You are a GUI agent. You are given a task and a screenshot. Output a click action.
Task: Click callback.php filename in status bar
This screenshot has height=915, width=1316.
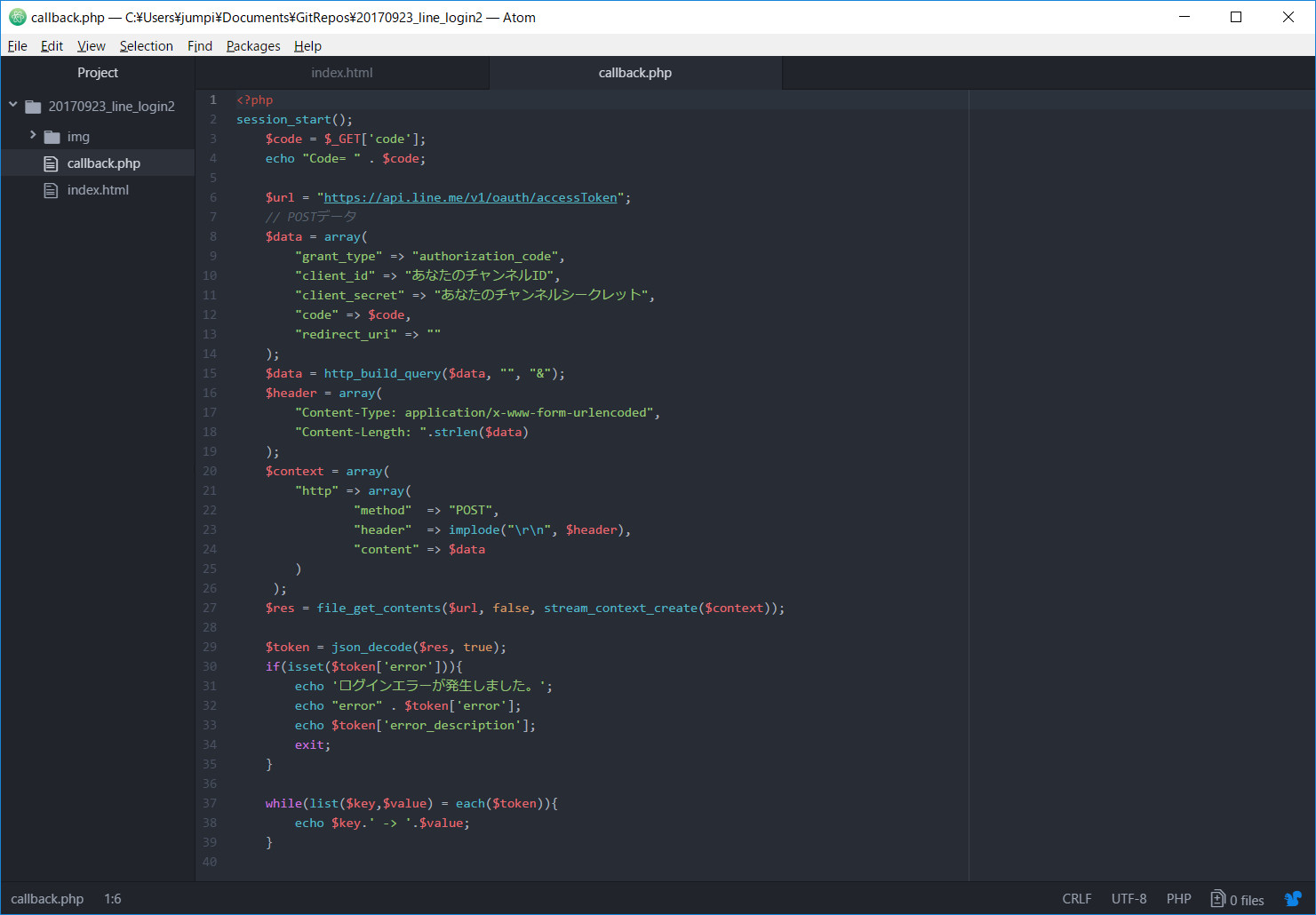tap(47, 899)
